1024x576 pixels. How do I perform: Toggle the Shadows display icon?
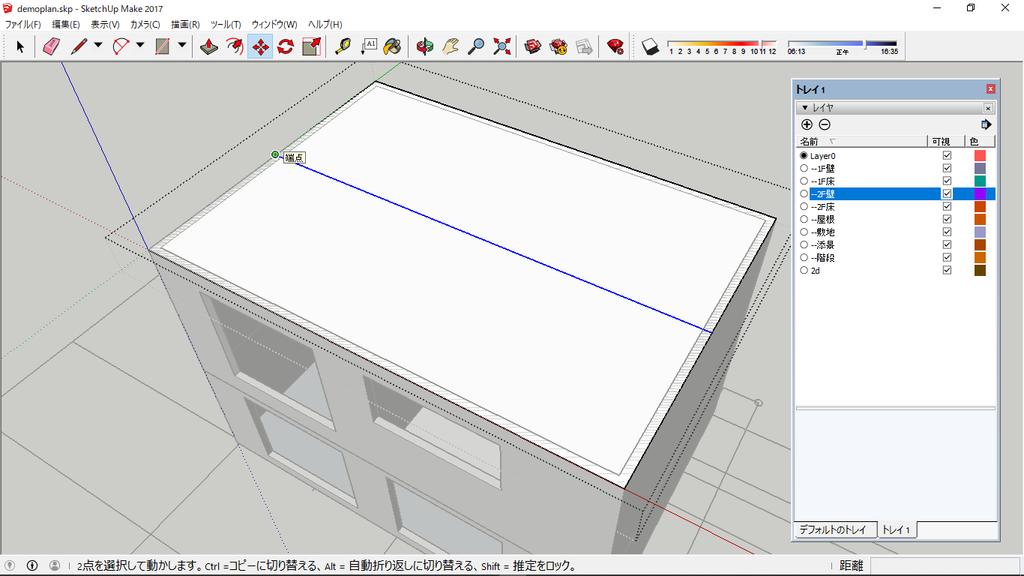tap(650, 46)
